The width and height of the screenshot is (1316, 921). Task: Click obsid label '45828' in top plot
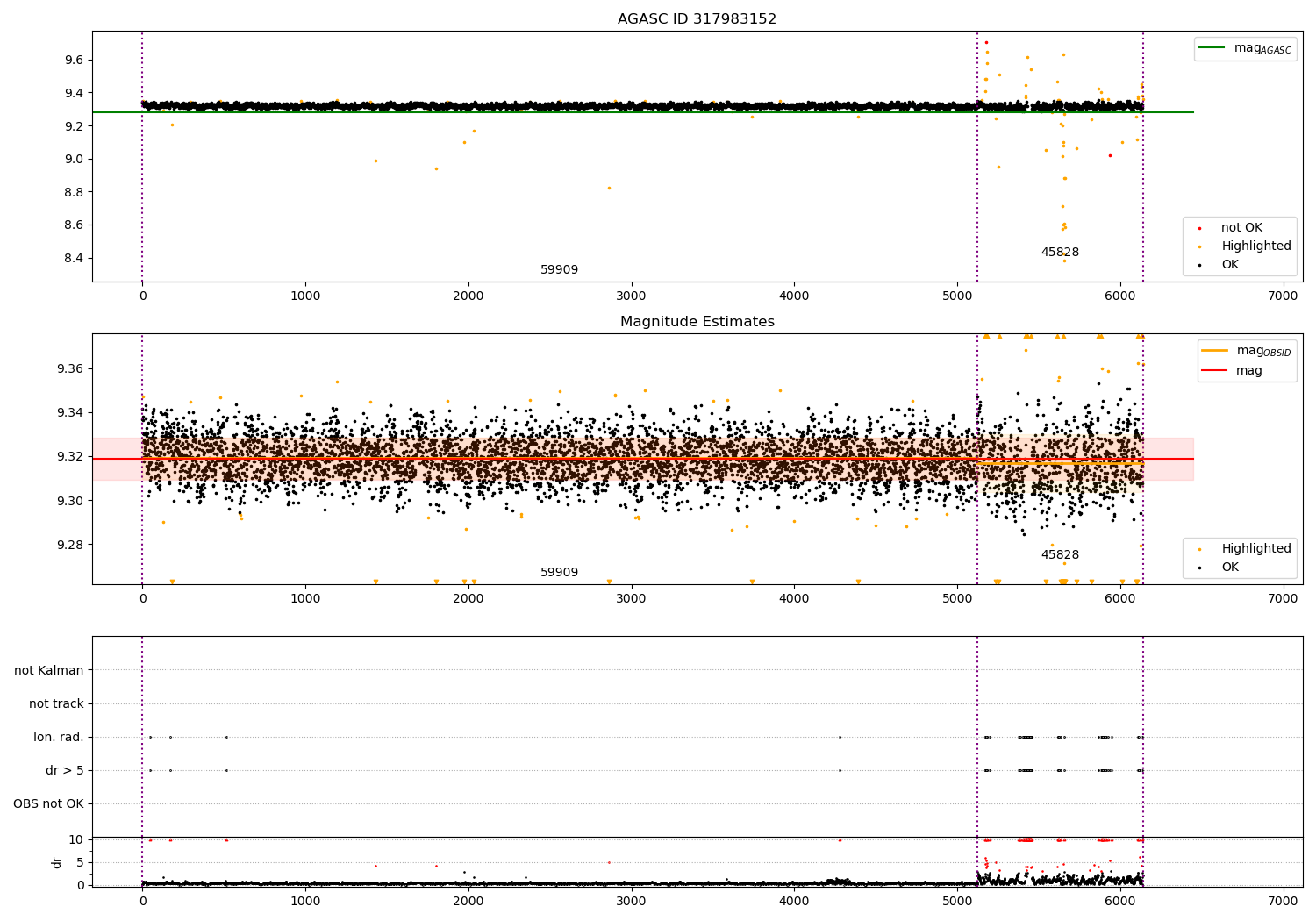click(x=1060, y=253)
